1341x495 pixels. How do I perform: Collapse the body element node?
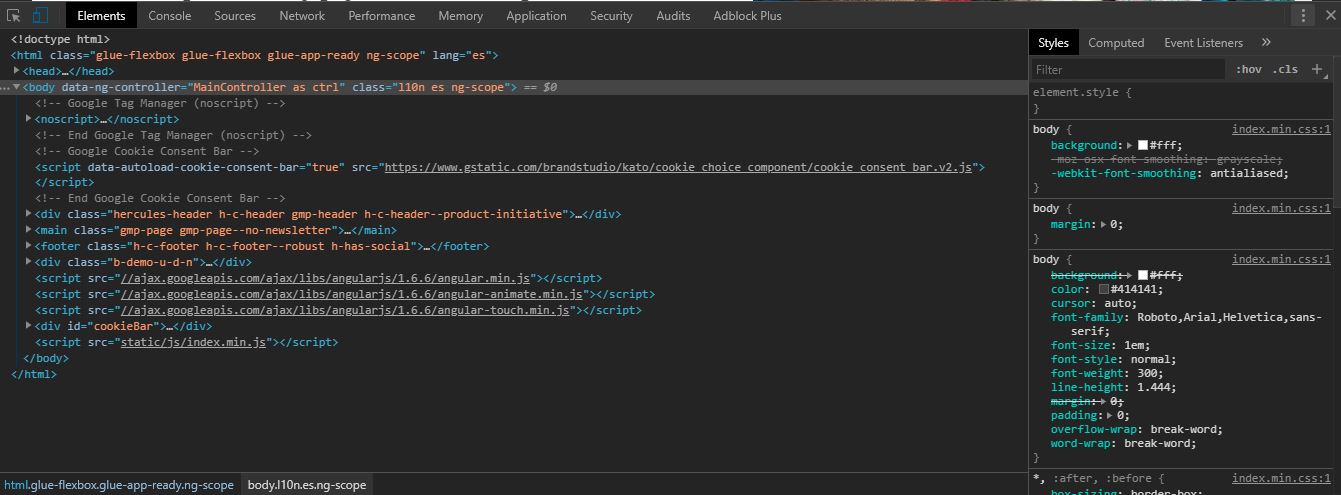click(x=17, y=87)
